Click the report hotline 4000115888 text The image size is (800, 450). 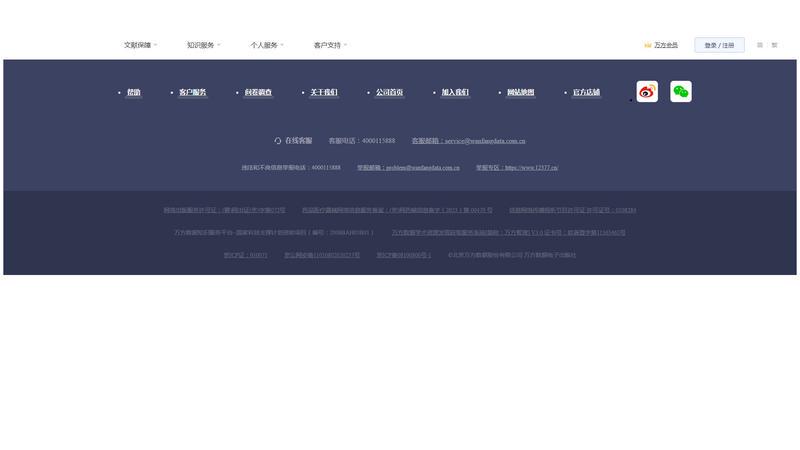pyautogui.click(x=291, y=167)
